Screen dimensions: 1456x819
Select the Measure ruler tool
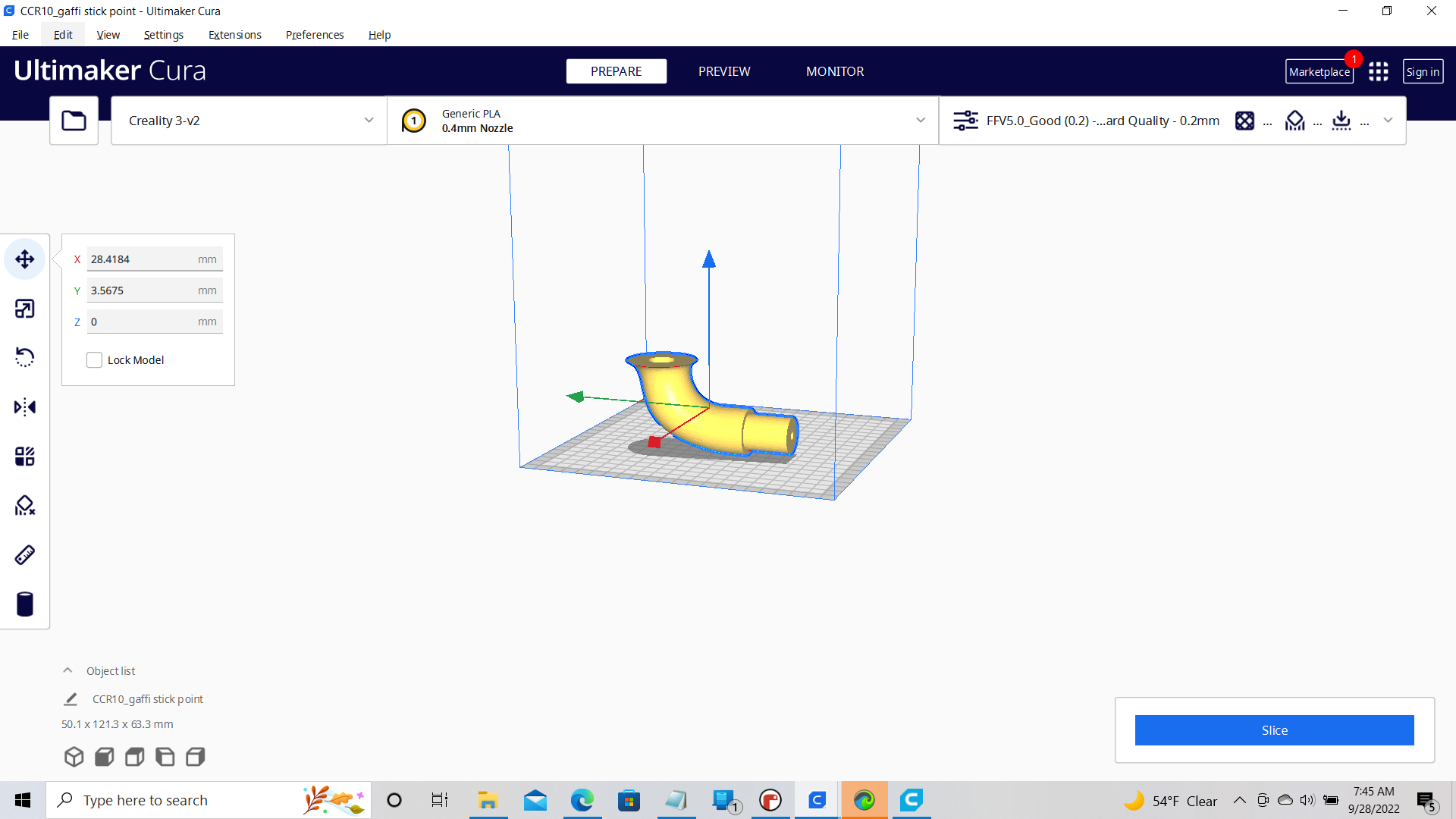pyautogui.click(x=25, y=555)
